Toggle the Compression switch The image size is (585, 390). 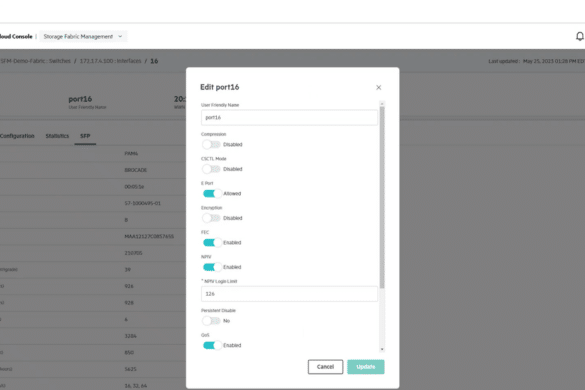click(x=211, y=144)
